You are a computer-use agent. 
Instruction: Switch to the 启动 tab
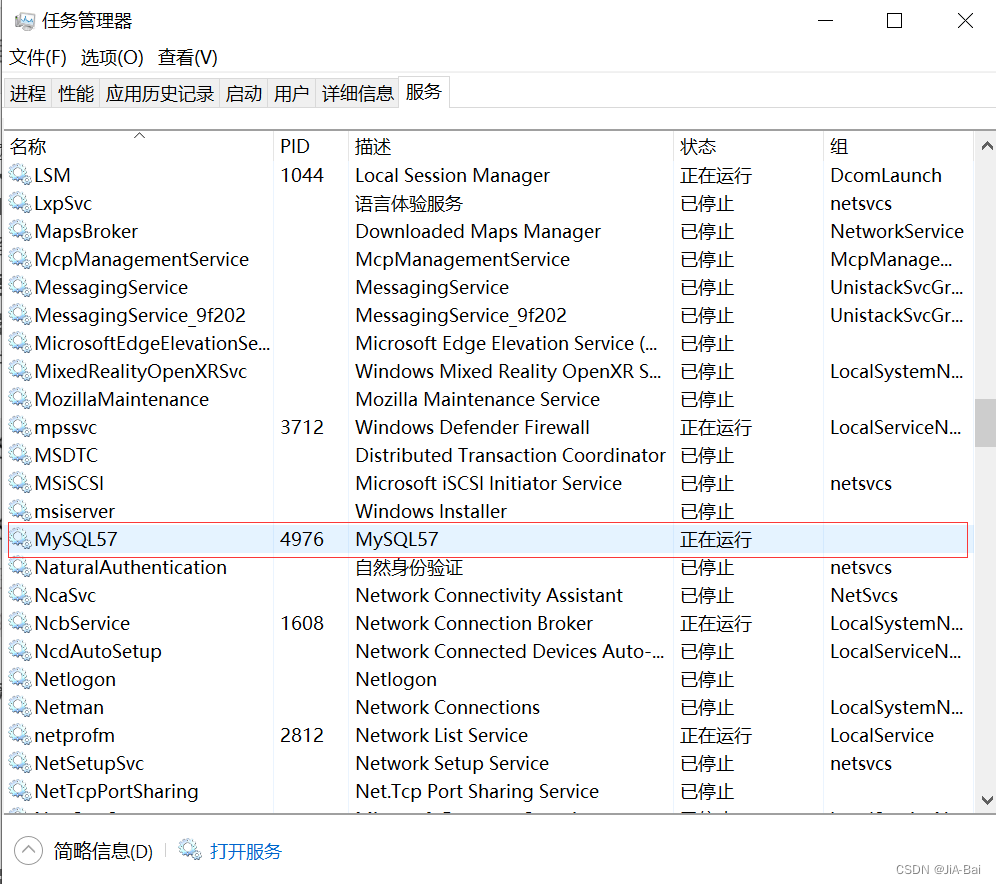[243, 93]
